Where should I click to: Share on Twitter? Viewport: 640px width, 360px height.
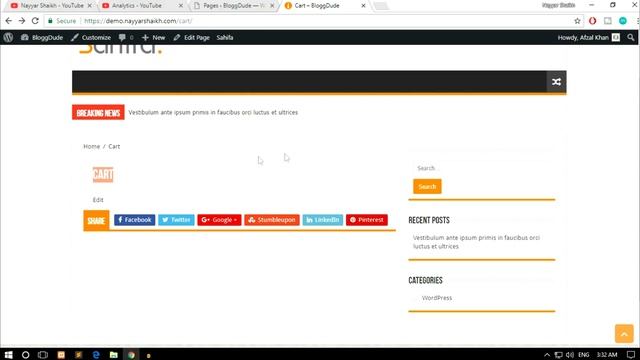(176, 220)
